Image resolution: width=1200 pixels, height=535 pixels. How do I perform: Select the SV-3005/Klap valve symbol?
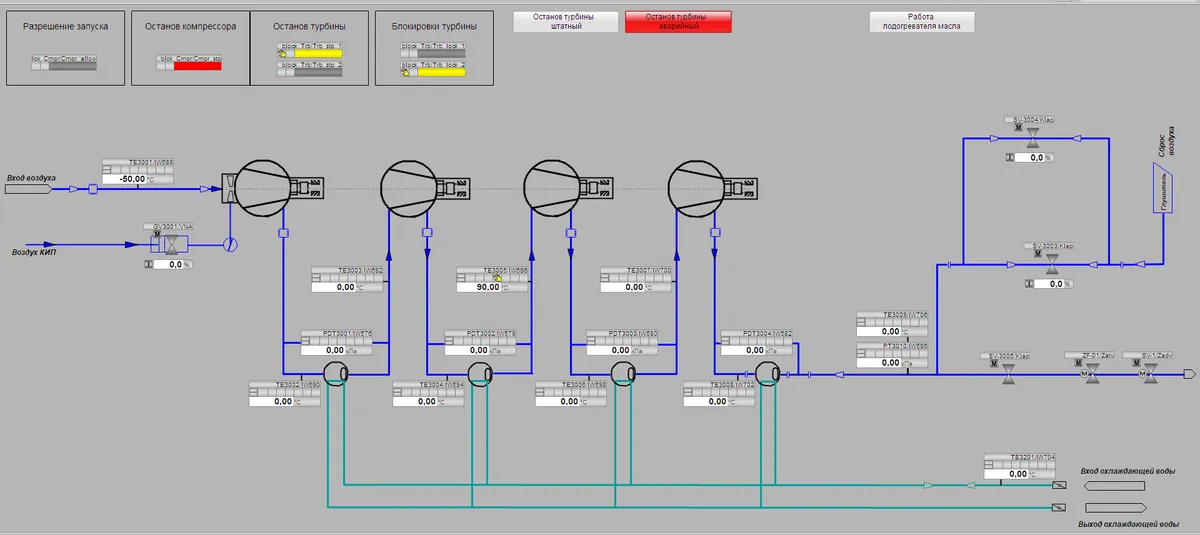1009,374
